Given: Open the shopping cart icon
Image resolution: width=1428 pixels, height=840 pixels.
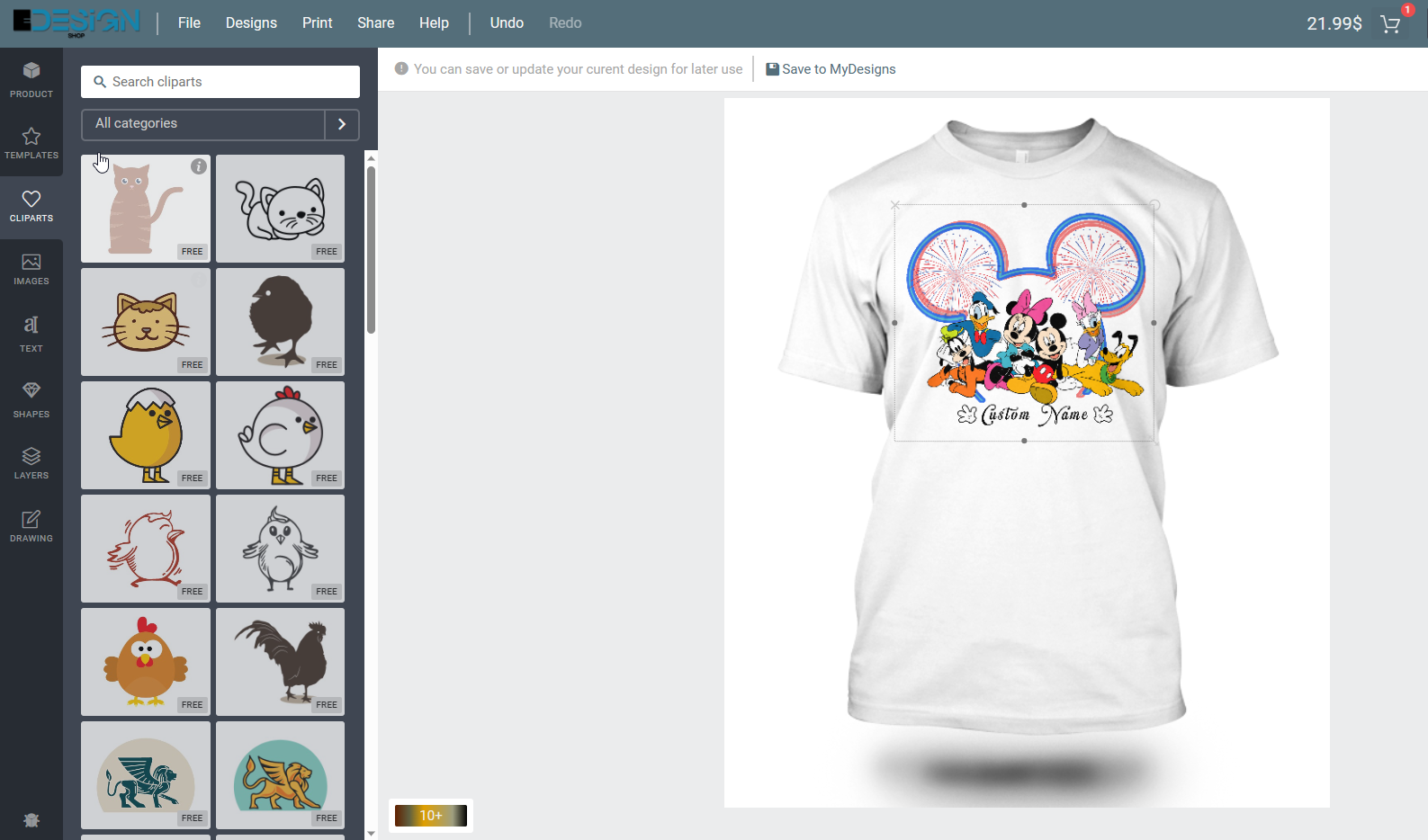Looking at the screenshot, I should point(1390,24).
